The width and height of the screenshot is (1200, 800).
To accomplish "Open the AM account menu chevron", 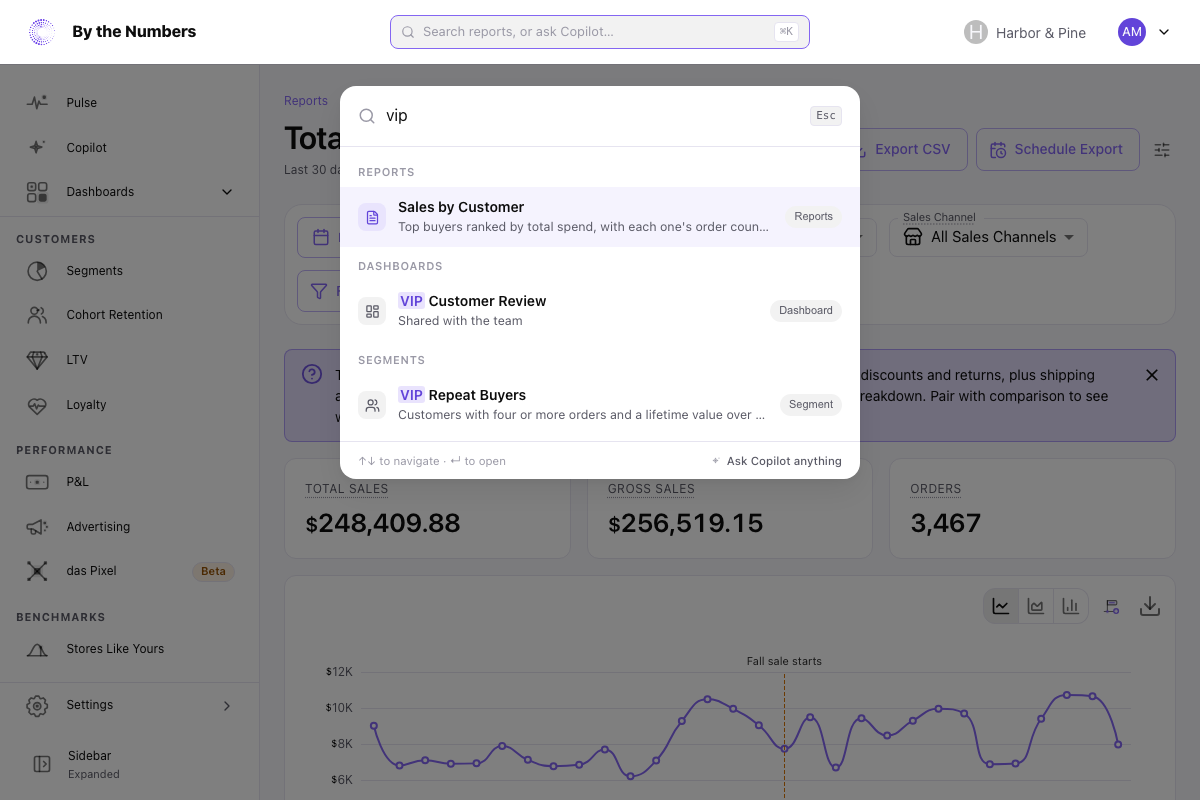I will point(1164,32).
